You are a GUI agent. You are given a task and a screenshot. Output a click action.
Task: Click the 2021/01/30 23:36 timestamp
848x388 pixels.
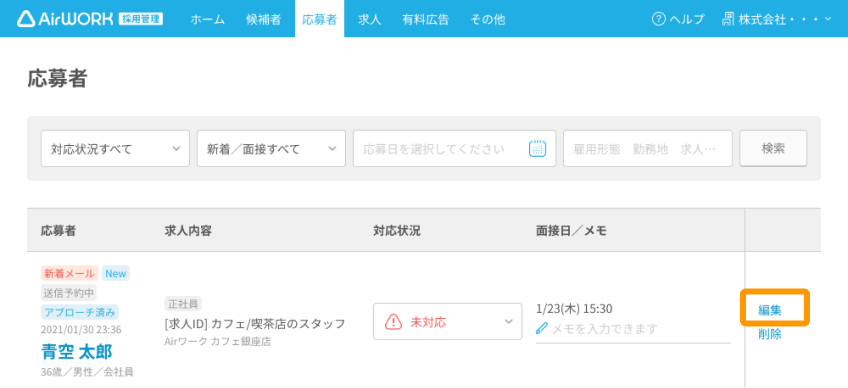81,330
